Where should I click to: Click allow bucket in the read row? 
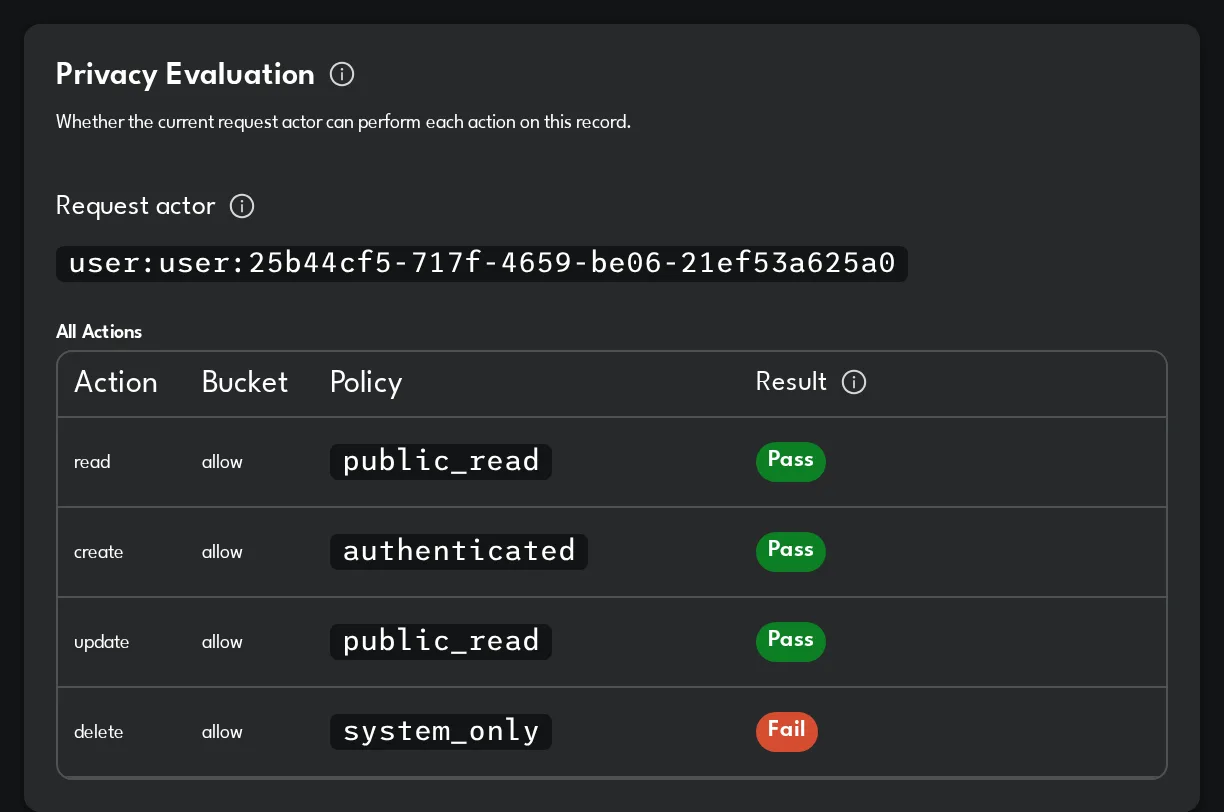(222, 462)
